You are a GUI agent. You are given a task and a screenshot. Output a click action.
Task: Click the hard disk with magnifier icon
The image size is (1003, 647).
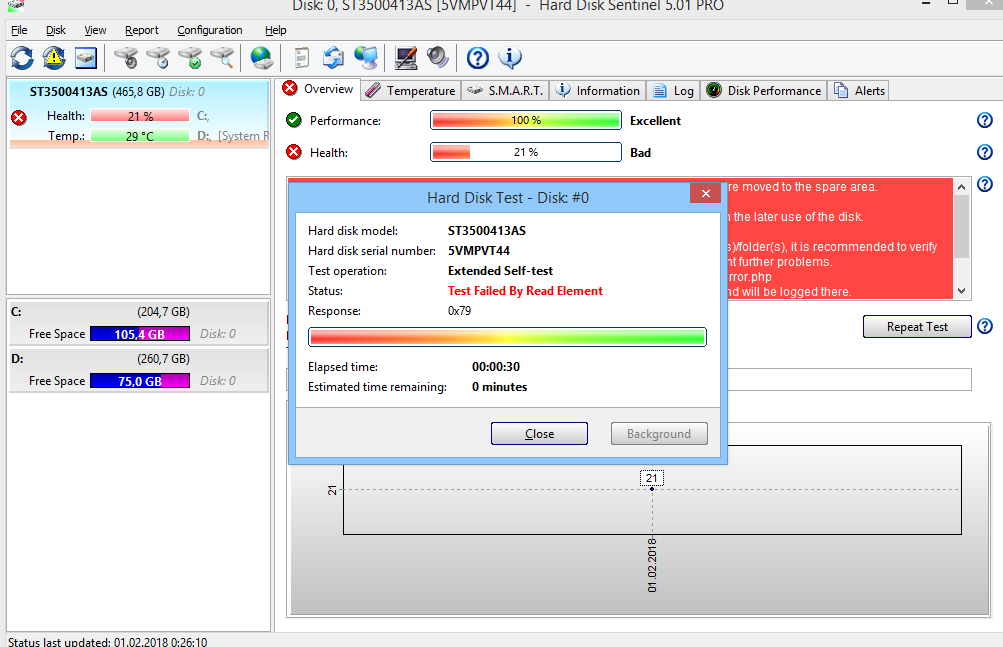click(x=223, y=58)
